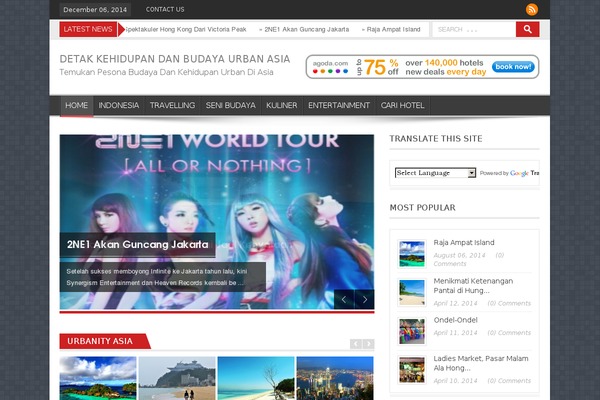600x400 pixels.
Task: Open comments link beside April 12, 2014
Action: click(x=509, y=304)
